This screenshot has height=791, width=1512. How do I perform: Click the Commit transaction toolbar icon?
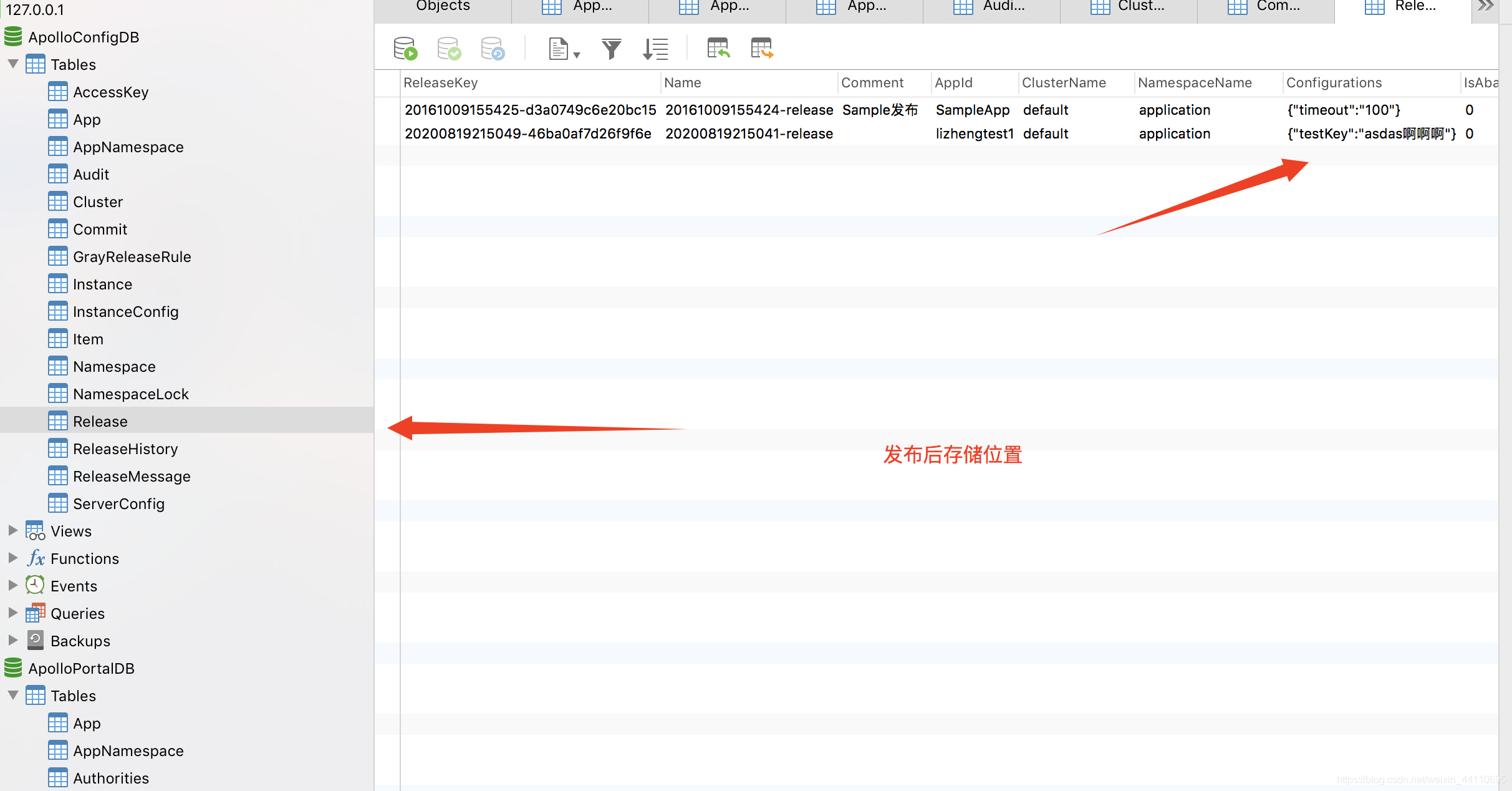click(x=449, y=48)
